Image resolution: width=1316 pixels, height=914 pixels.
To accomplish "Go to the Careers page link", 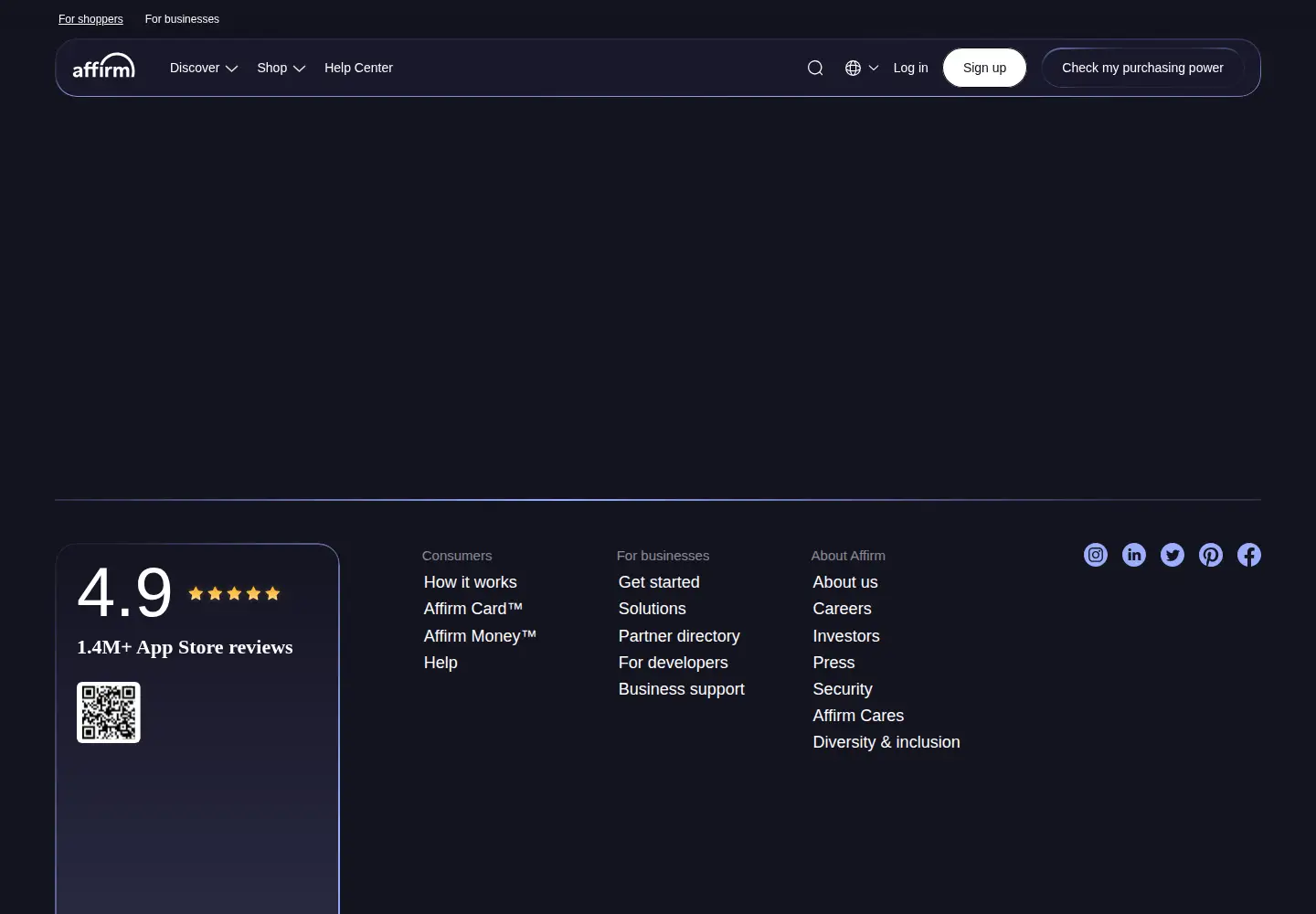I will pyautogui.click(x=843, y=609).
